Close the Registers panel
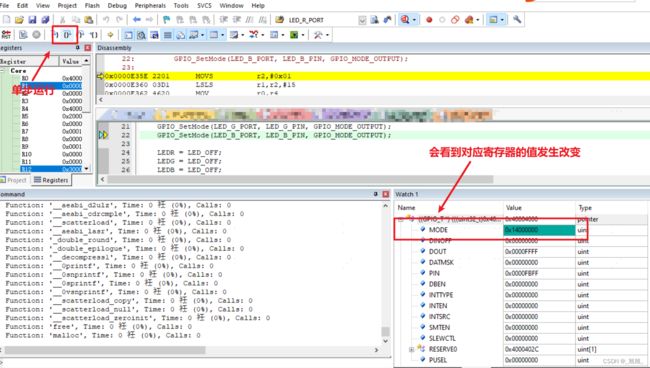Viewport: 650px width, 368px height. [x=87, y=48]
